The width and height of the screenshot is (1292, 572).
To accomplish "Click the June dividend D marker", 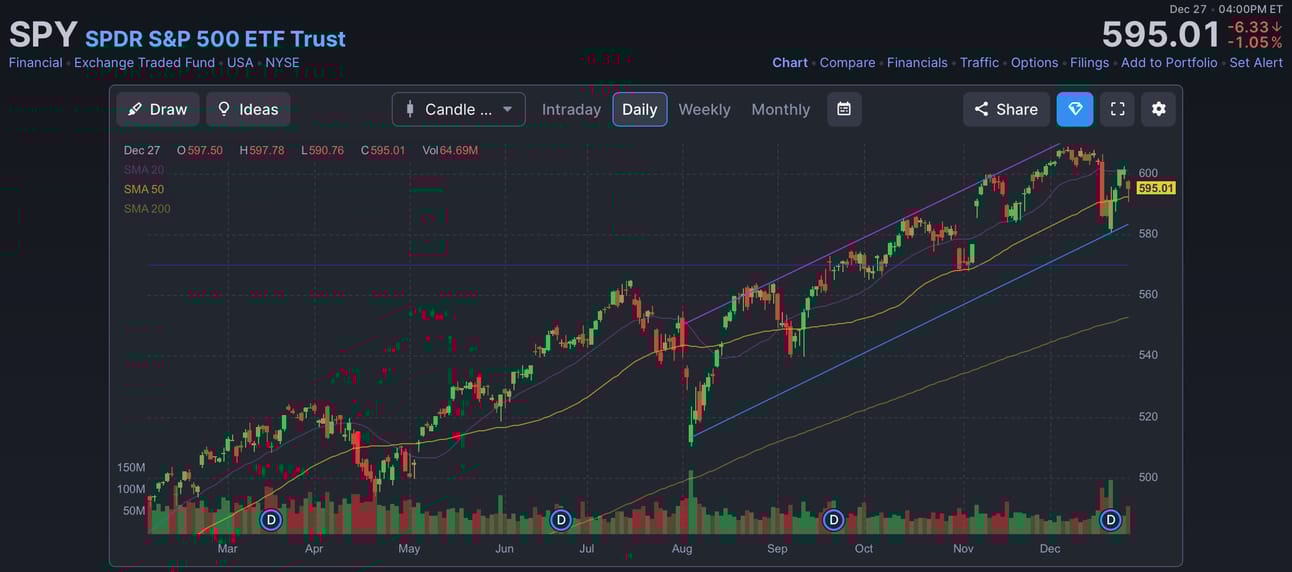I will coord(561,520).
